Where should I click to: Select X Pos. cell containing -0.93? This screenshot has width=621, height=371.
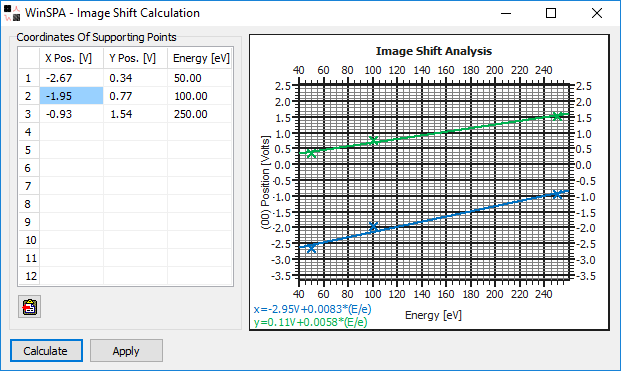[71, 114]
